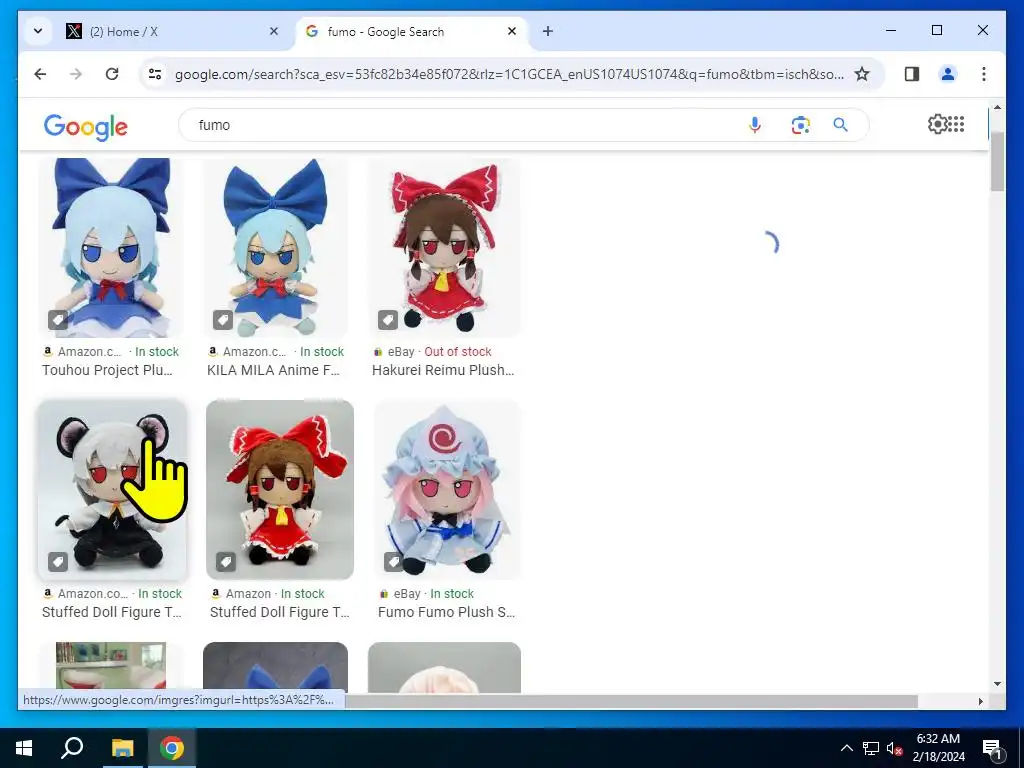Open the 'Touhou Project Plu...' title link

pyautogui.click(x=107, y=370)
